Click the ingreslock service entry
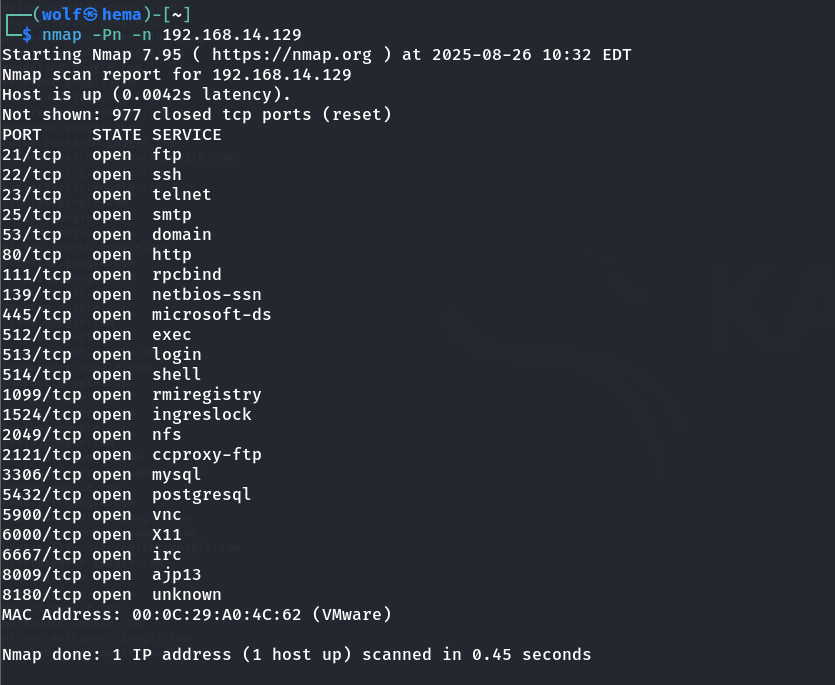This screenshot has width=835, height=685. point(201,414)
